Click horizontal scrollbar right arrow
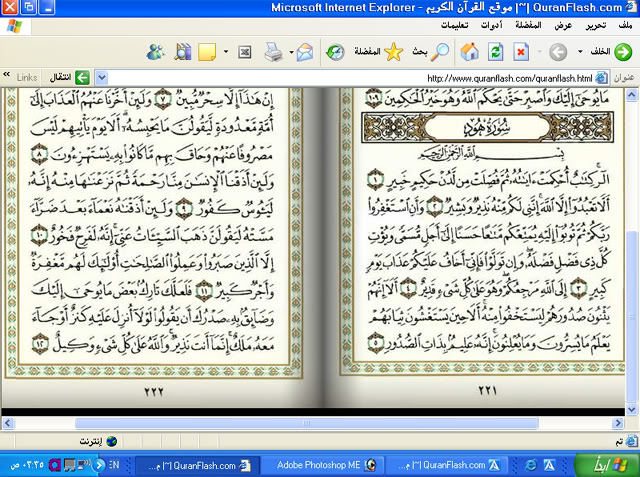Screen dimensions: 640x477 618,423
